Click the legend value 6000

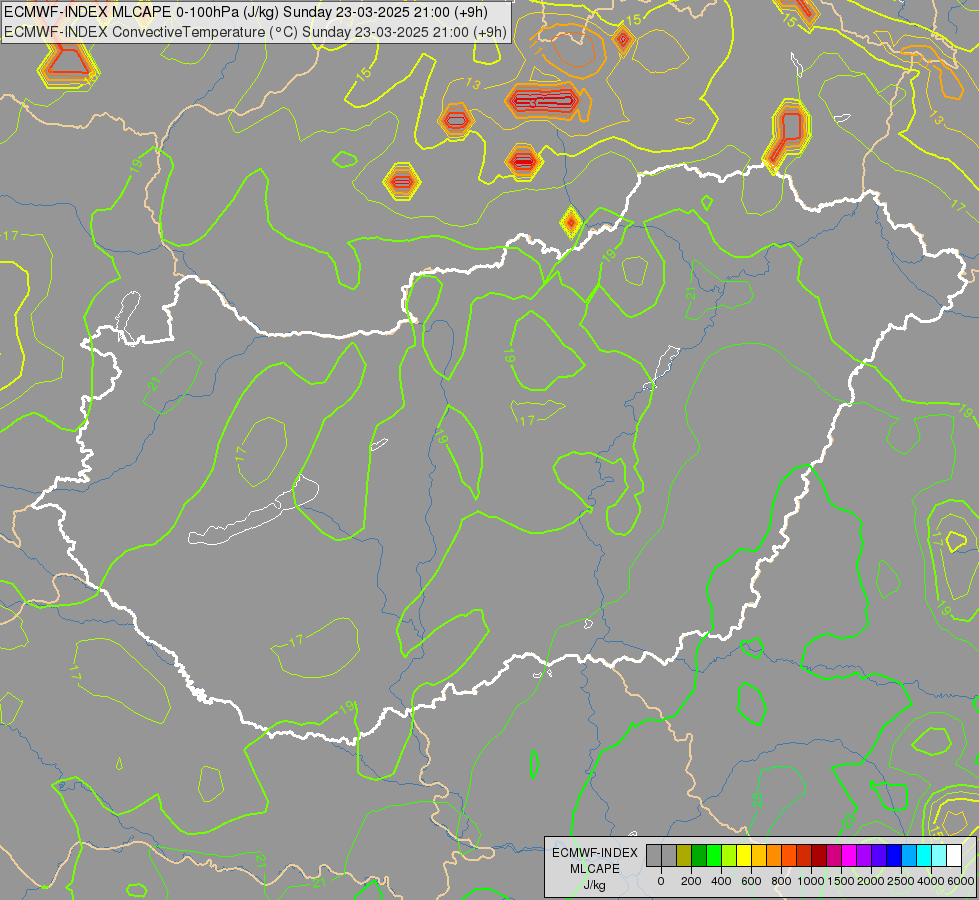961,881
